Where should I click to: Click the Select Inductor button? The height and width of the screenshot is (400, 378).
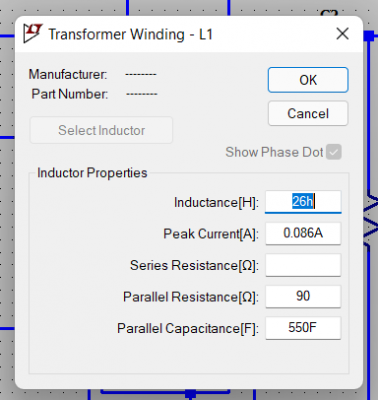tap(101, 130)
